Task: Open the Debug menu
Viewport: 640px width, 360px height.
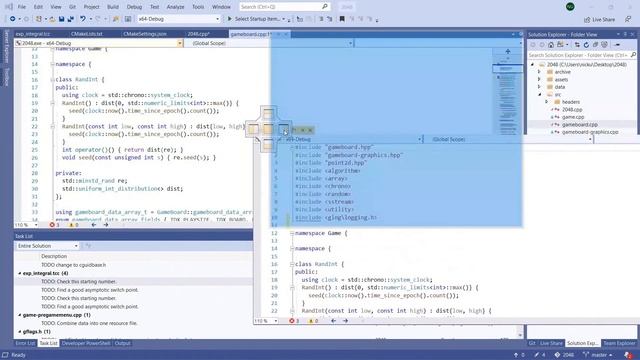Action: [x=134, y=7]
